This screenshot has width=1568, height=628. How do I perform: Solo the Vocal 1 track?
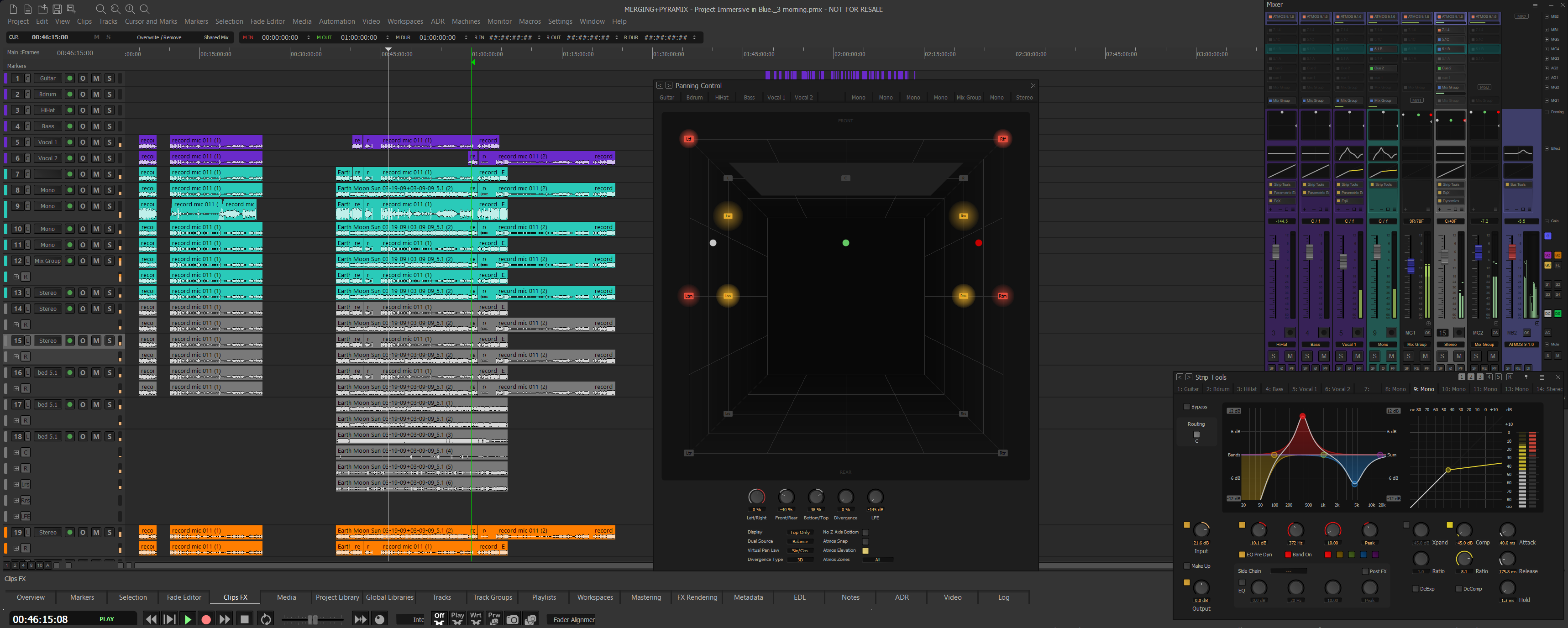pyautogui.click(x=109, y=142)
